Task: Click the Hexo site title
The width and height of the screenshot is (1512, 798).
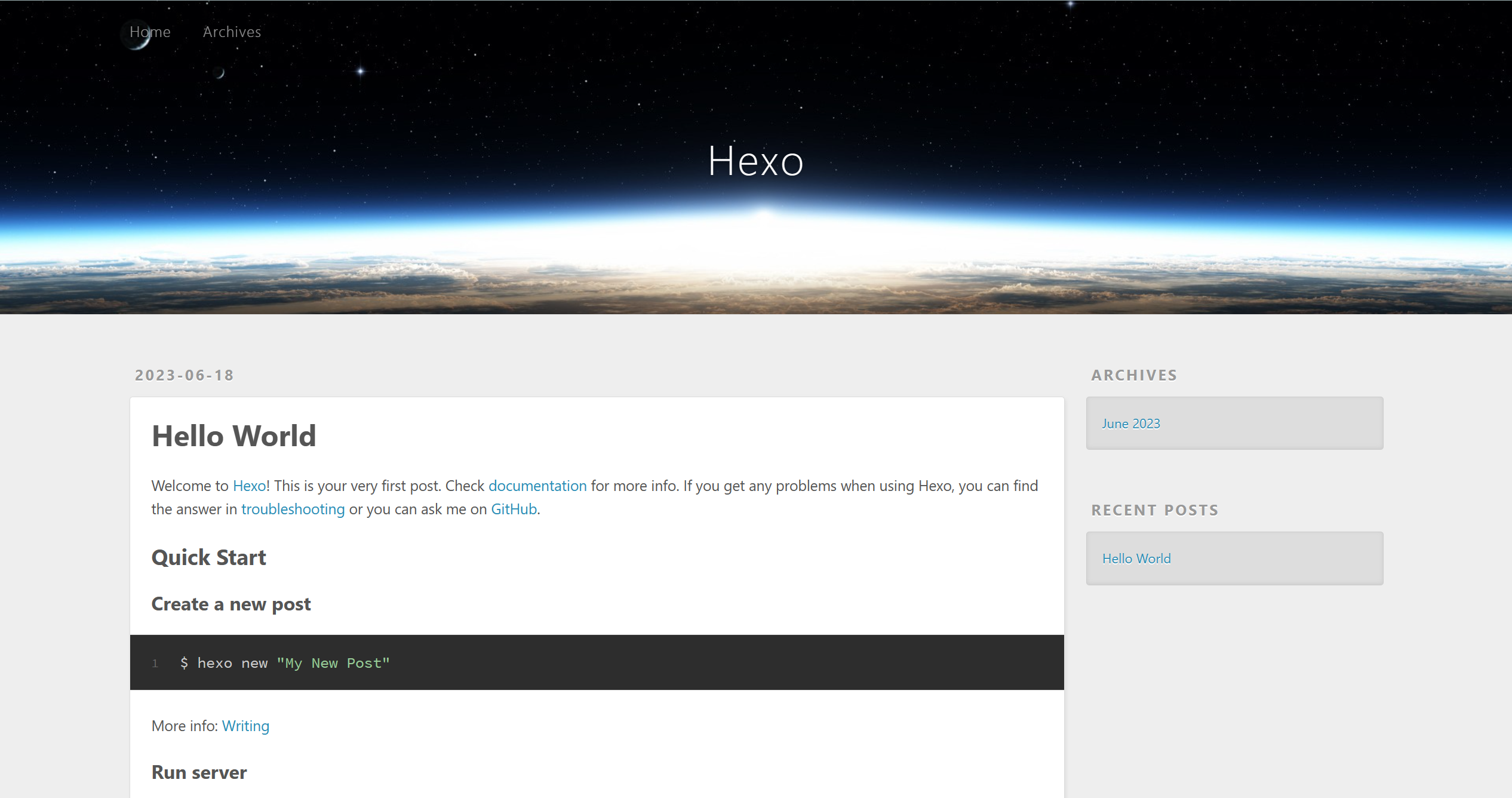Action: tap(755, 161)
